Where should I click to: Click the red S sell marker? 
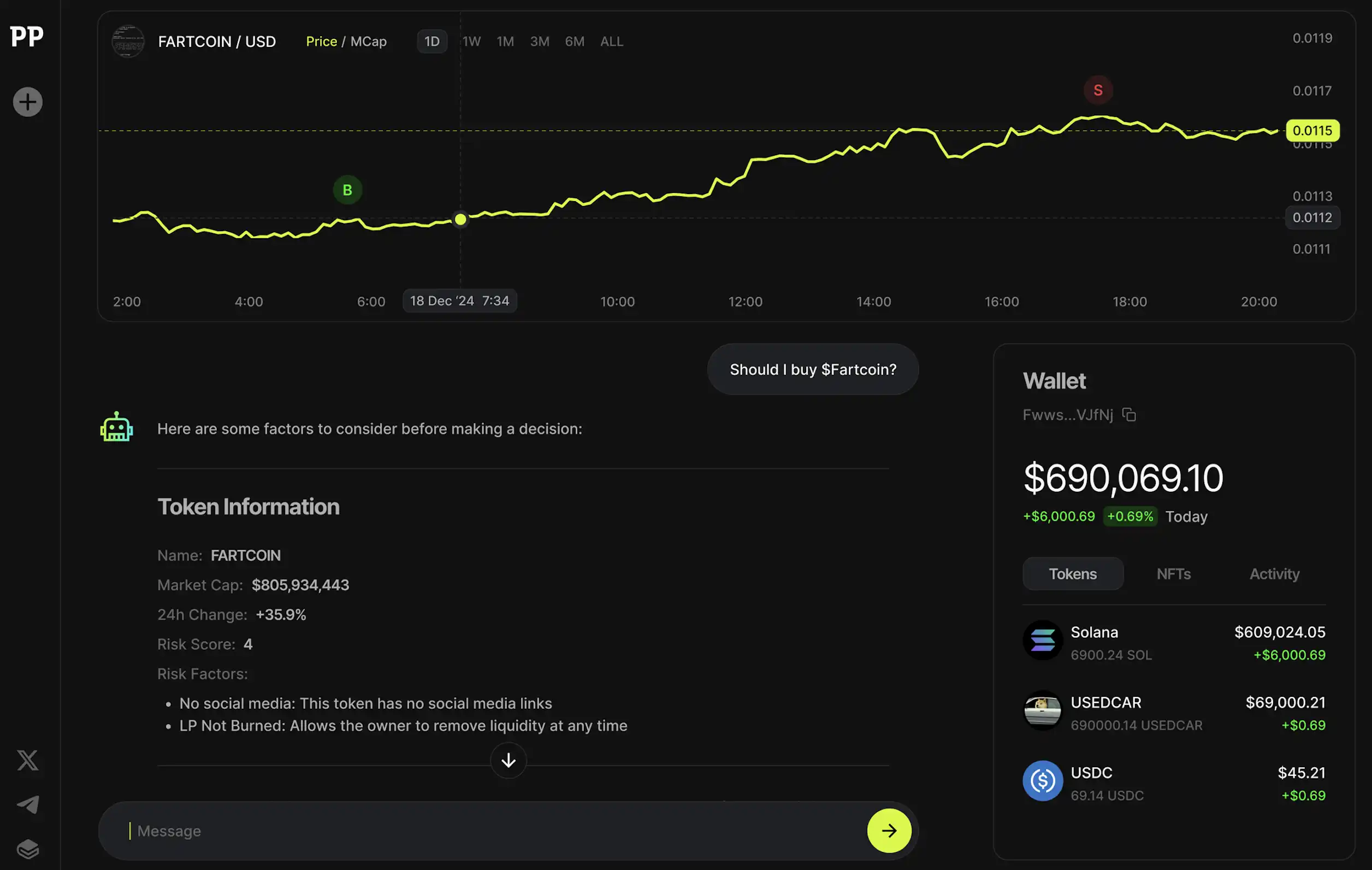pos(1097,90)
